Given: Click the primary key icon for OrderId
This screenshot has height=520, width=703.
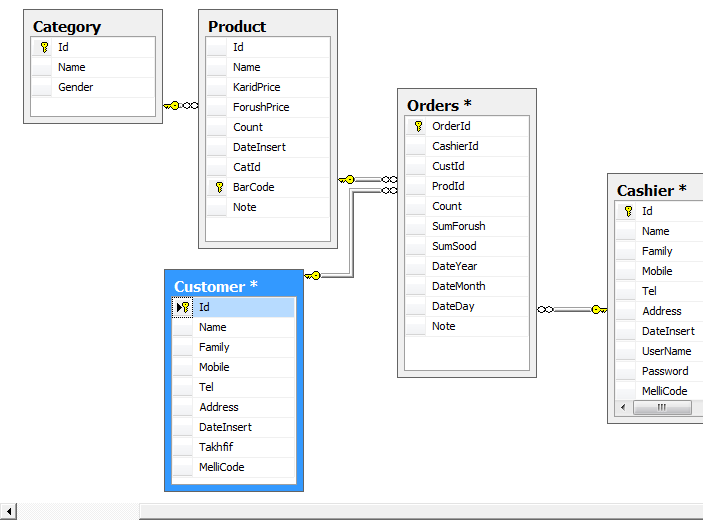Looking at the screenshot, I should 418,126.
